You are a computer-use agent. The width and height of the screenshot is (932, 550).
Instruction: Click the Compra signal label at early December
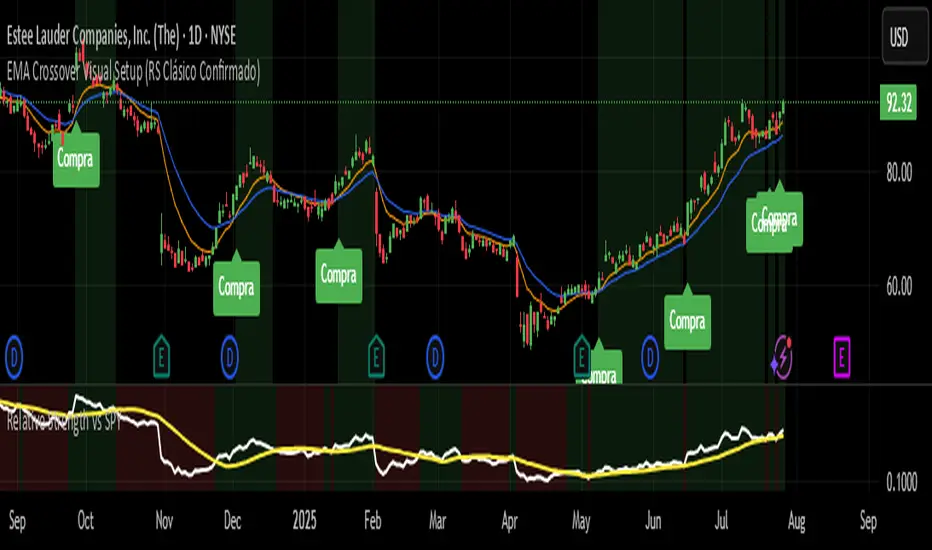click(237, 286)
